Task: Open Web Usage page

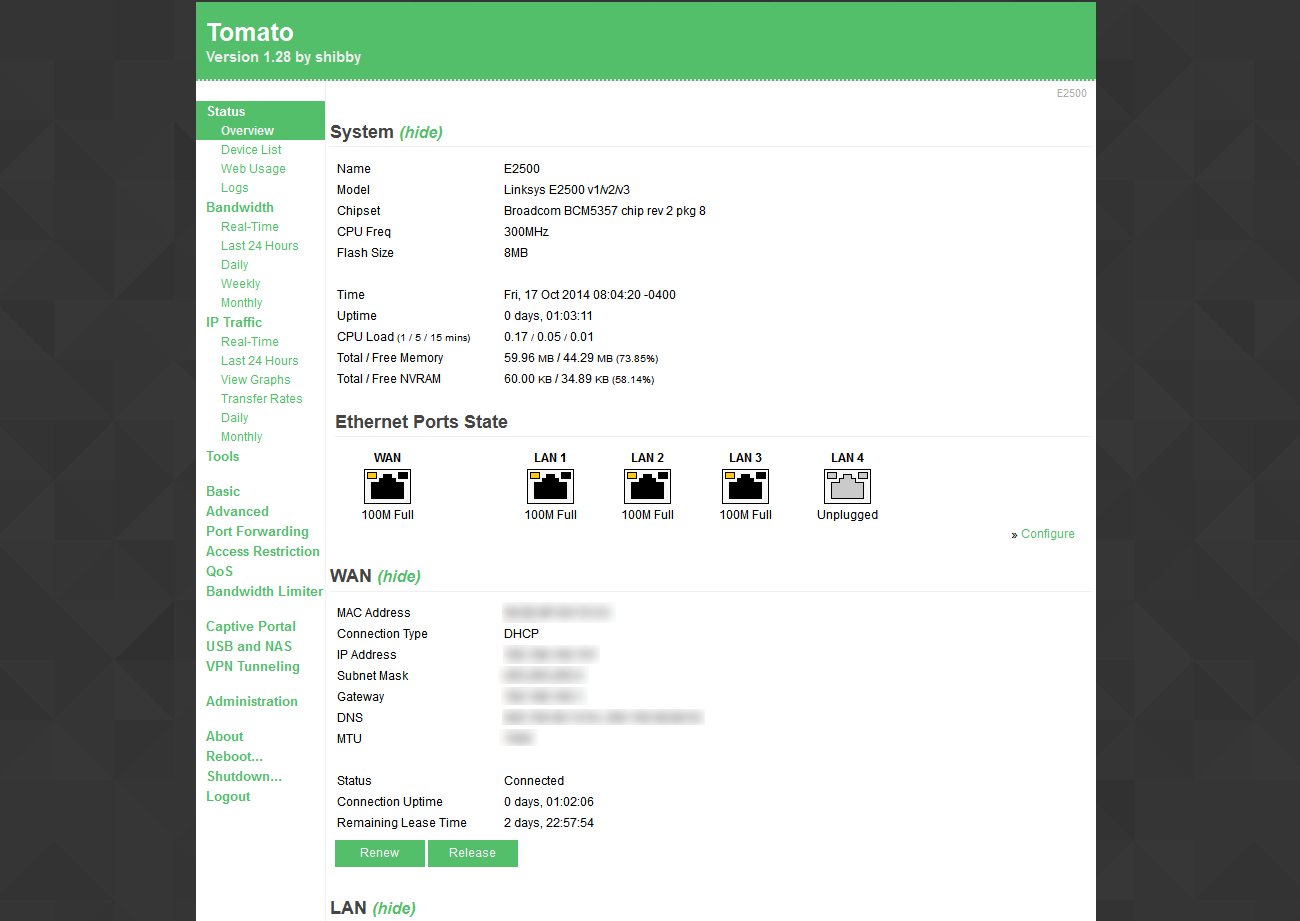Action: [253, 169]
